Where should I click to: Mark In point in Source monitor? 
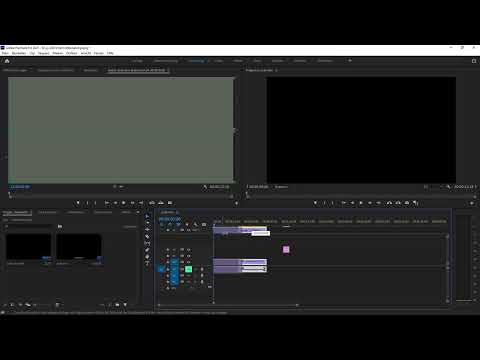coord(87,203)
